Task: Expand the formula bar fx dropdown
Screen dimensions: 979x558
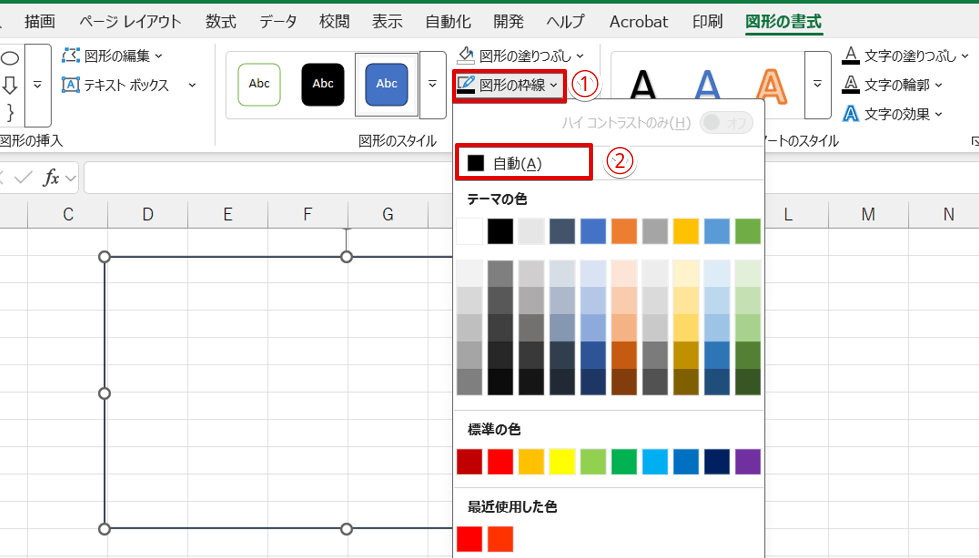Action: click(x=71, y=179)
